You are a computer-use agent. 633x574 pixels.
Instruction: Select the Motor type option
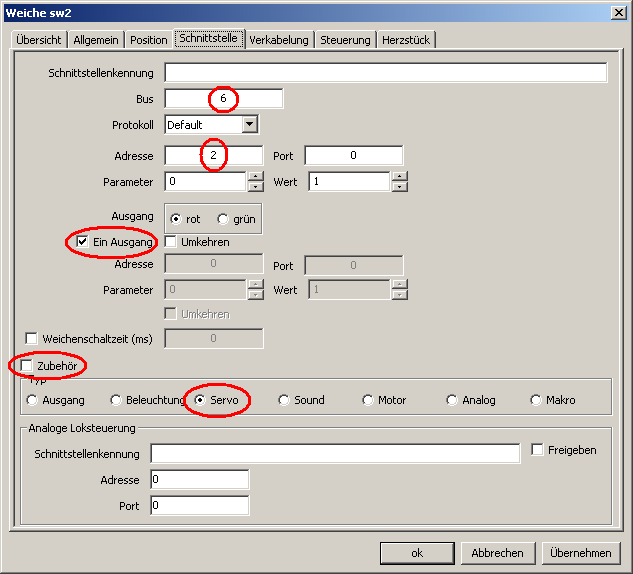pyautogui.click(x=368, y=400)
